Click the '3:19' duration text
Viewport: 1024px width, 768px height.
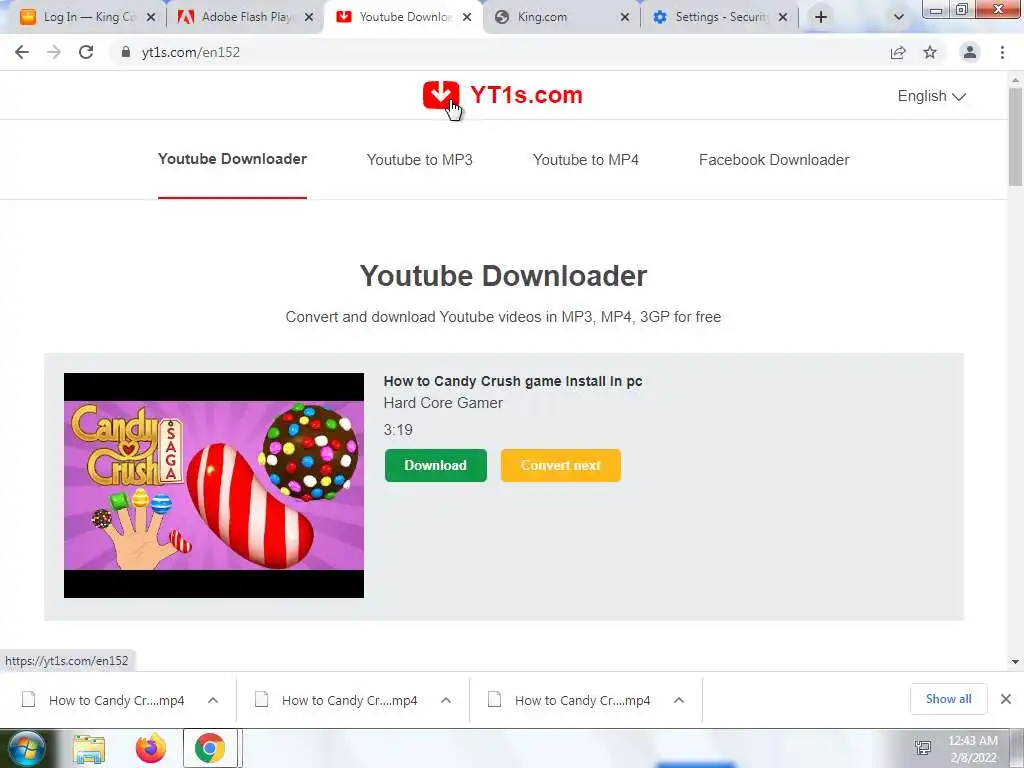398,430
